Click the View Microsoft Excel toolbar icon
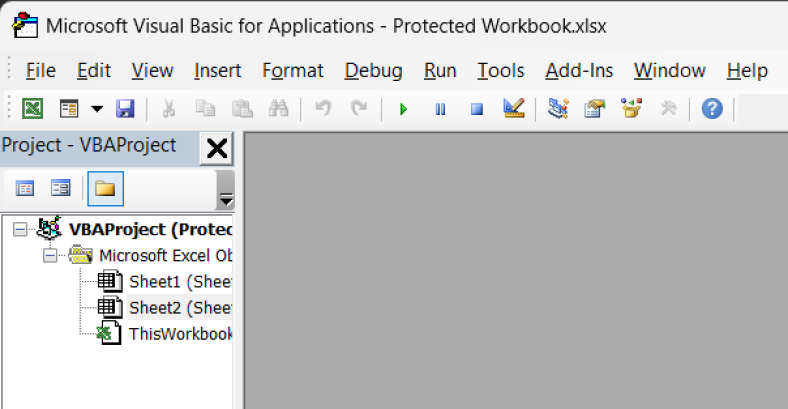 tap(33, 108)
